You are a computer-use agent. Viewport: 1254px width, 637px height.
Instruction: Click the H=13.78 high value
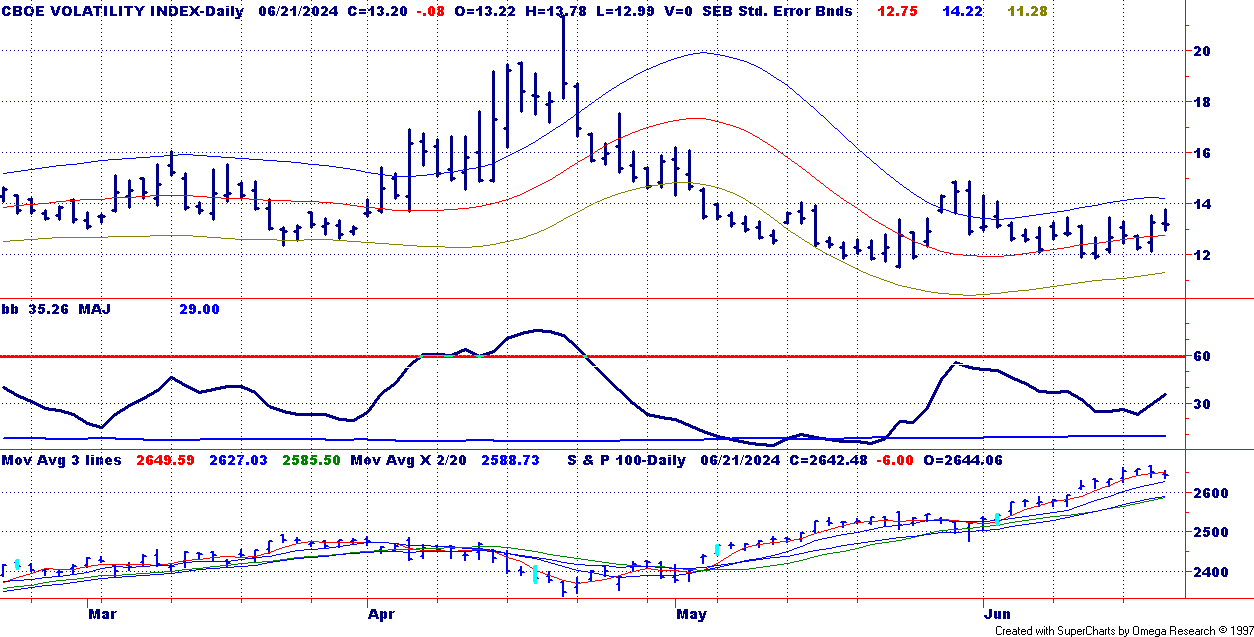point(558,11)
